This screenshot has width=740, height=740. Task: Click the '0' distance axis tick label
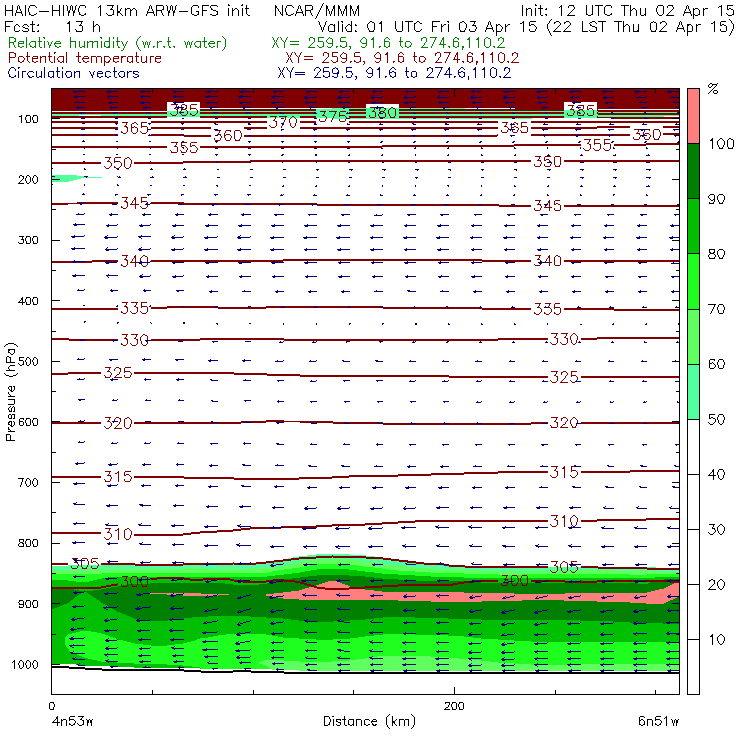click(x=52, y=706)
